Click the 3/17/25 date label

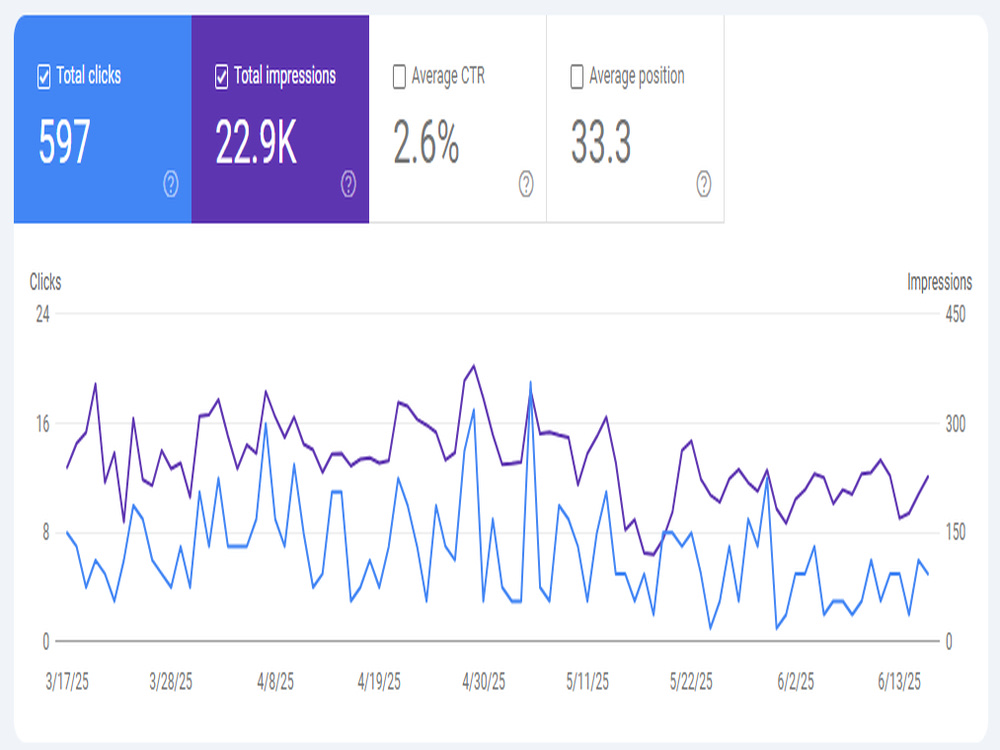[67, 682]
